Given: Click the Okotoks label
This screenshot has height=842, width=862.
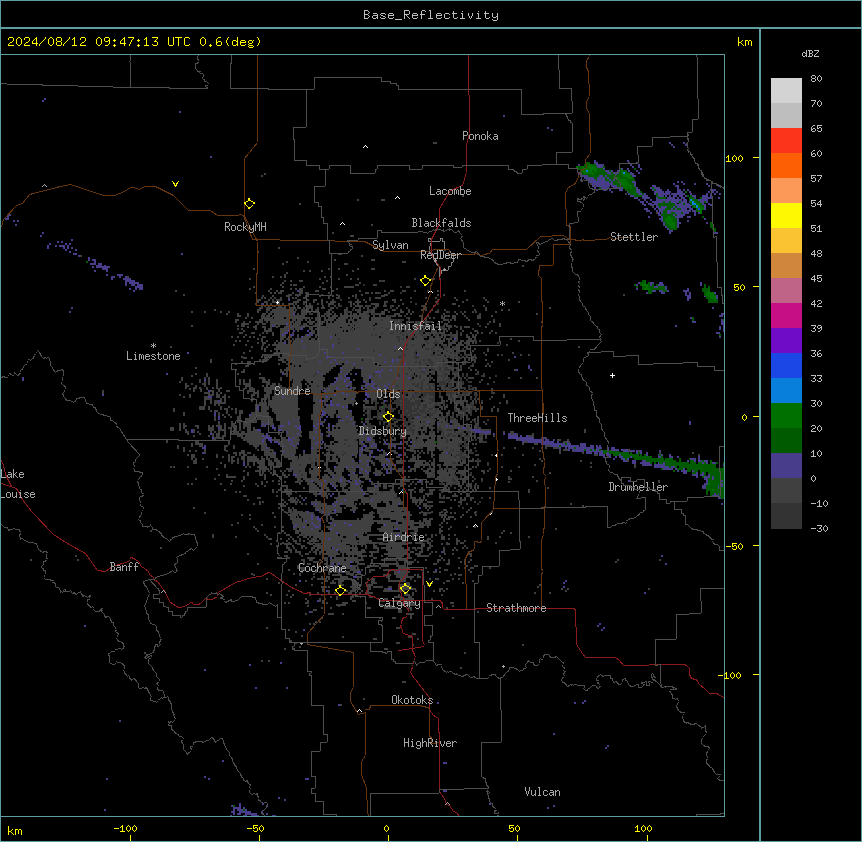Looking at the screenshot, I should coord(412,700).
